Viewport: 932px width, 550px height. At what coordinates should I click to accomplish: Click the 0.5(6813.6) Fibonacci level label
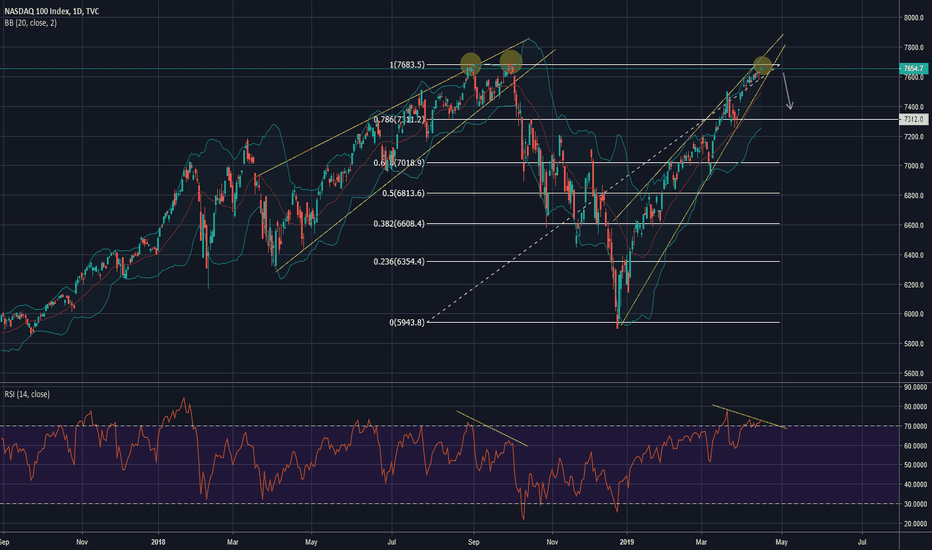(404, 193)
